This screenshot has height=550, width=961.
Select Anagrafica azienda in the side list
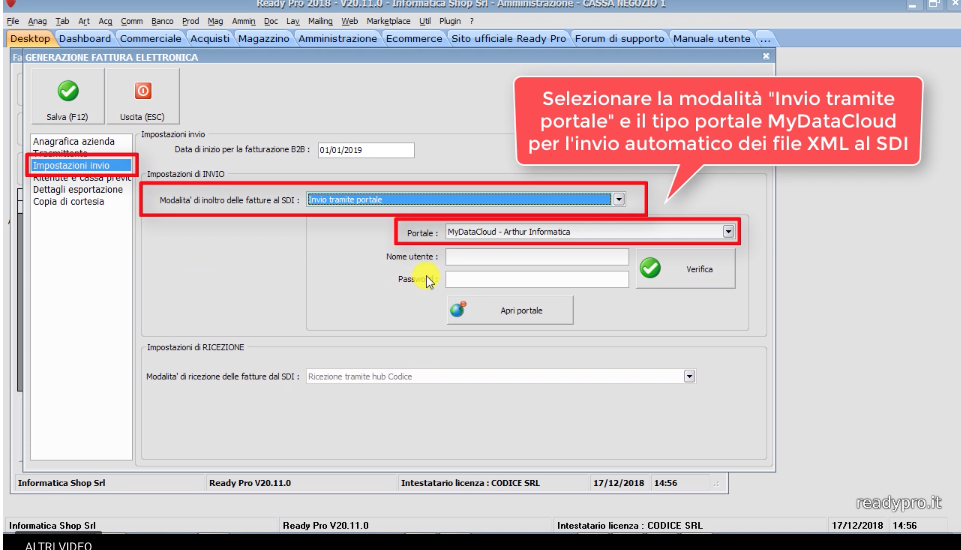[x=74, y=142]
